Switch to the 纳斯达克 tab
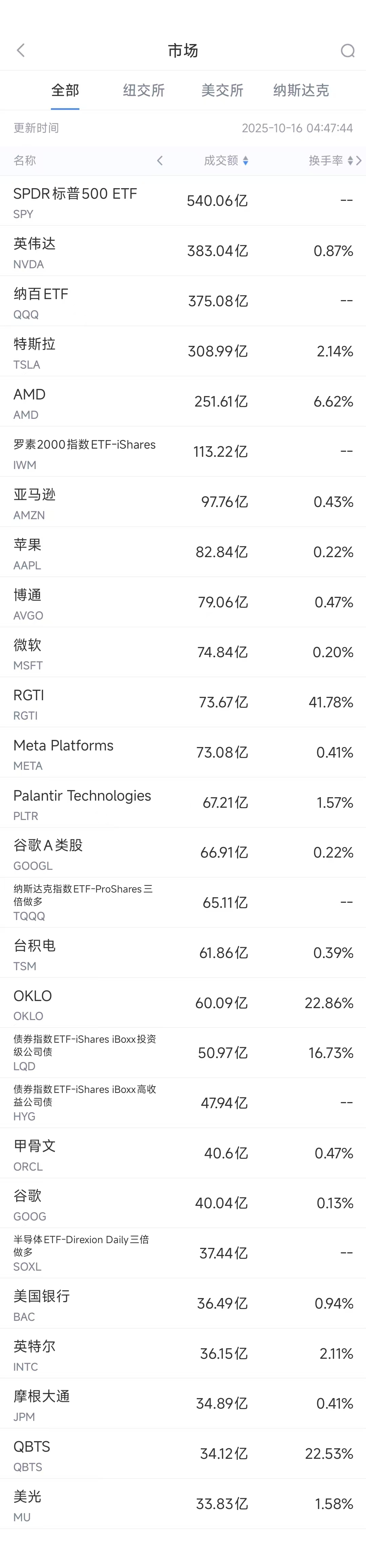The width and height of the screenshot is (366, 1568). (301, 91)
